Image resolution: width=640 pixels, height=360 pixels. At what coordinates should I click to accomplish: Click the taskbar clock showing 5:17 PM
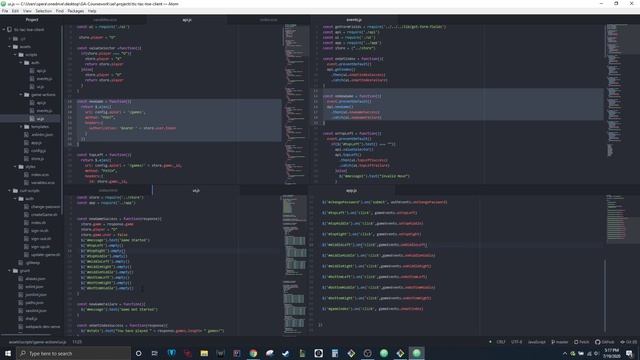611,353
